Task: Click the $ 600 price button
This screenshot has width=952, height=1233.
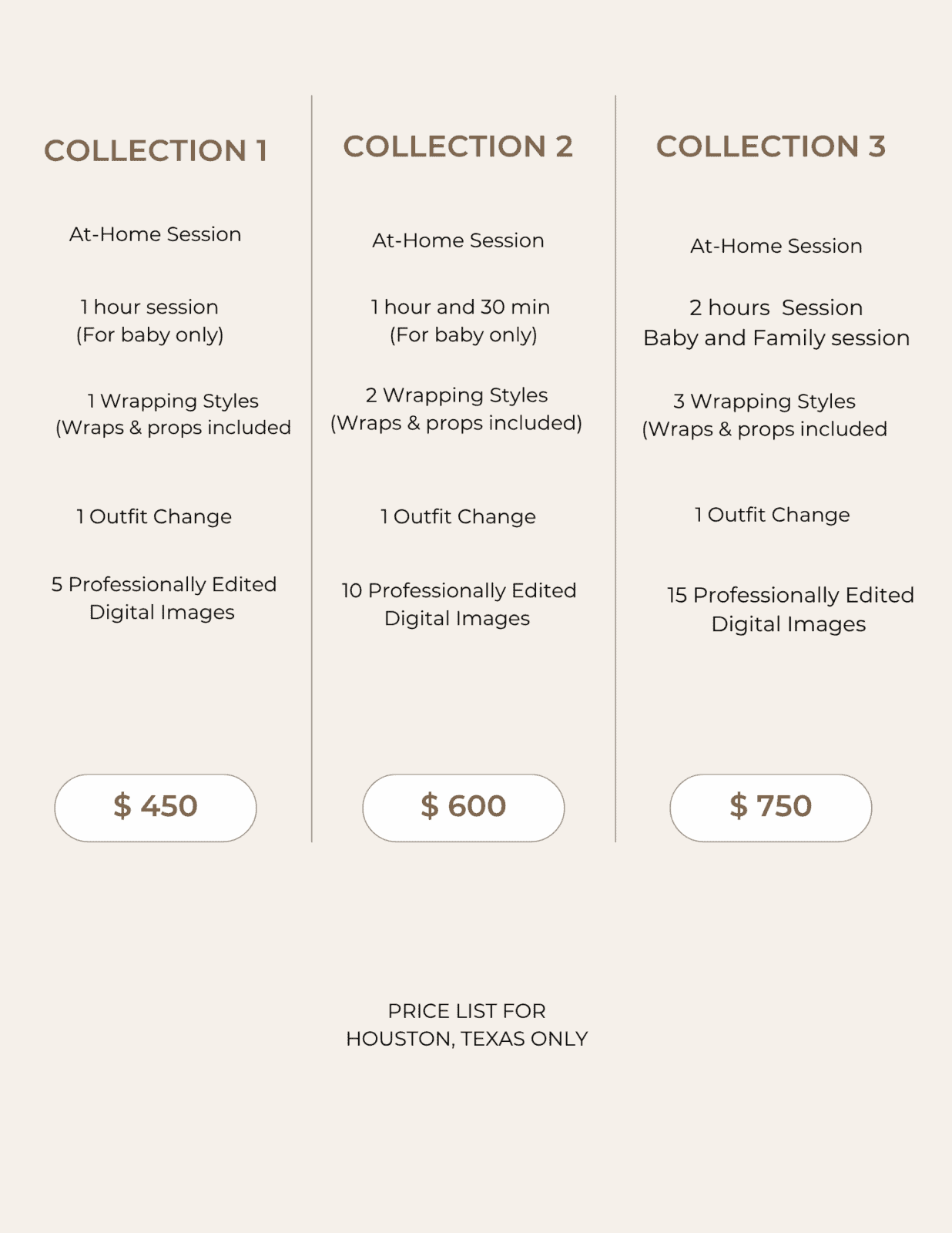Action: point(463,807)
